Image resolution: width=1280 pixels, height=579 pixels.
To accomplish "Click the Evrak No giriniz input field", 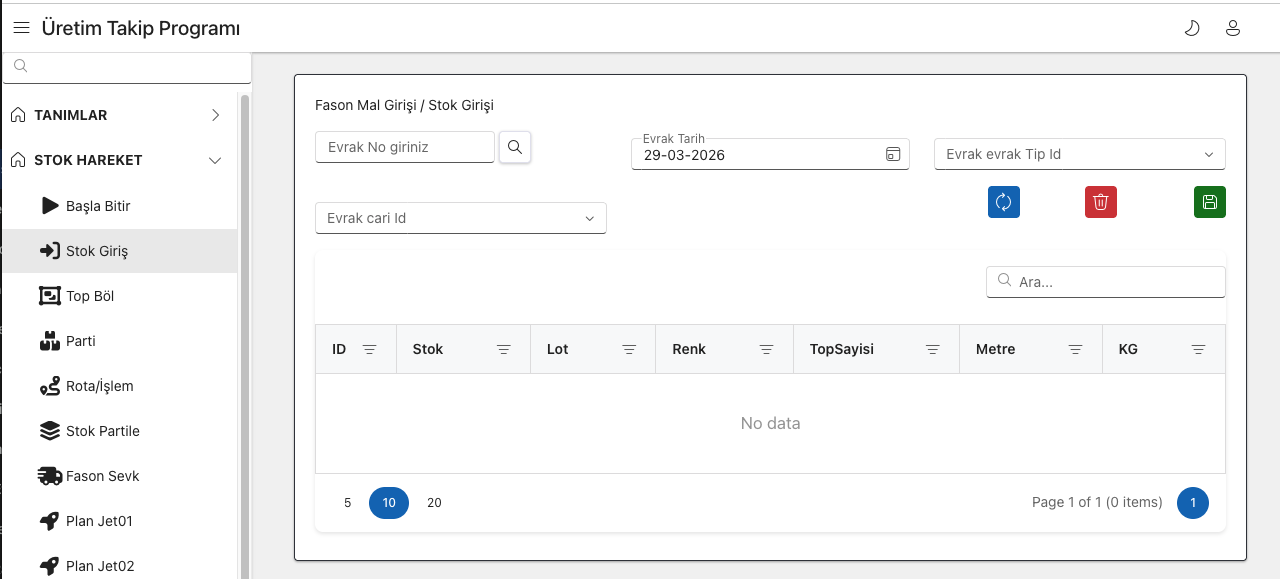I will [405, 147].
